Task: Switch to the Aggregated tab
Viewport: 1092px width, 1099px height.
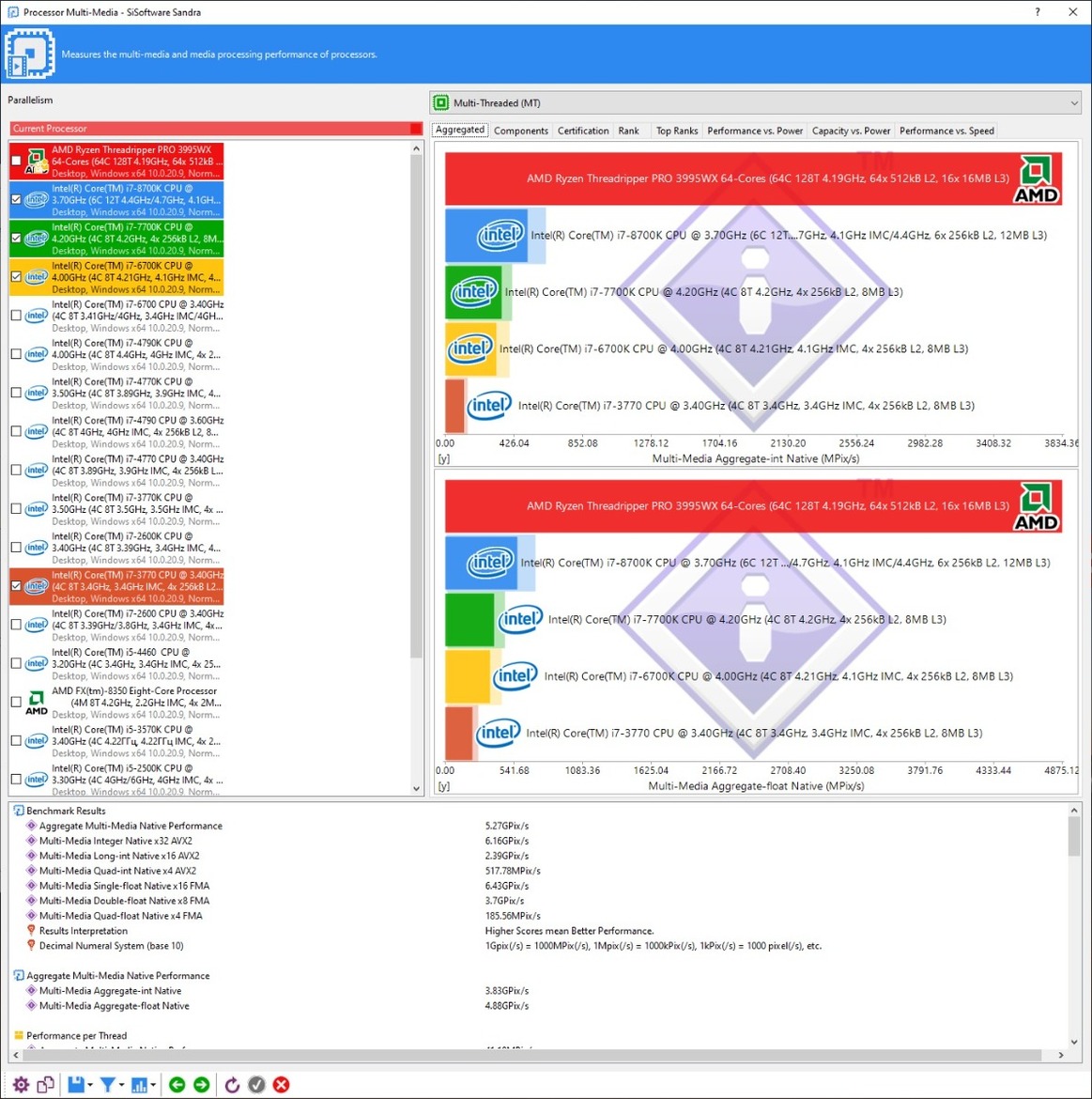Action: point(460,130)
